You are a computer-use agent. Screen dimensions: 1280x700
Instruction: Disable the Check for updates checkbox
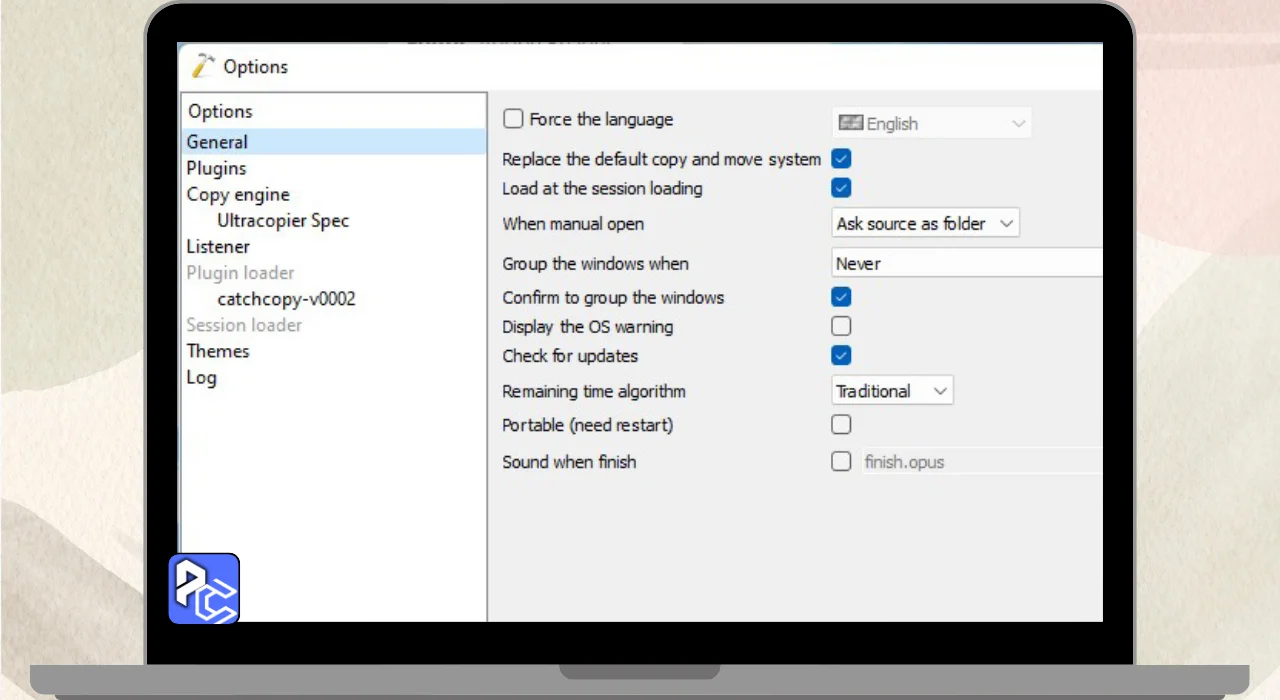[841, 355]
